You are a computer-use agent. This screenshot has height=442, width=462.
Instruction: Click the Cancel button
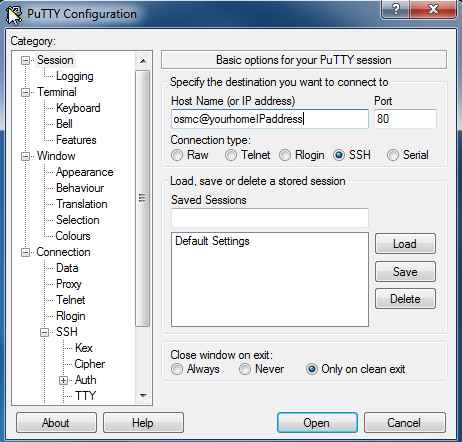click(x=405, y=423)
